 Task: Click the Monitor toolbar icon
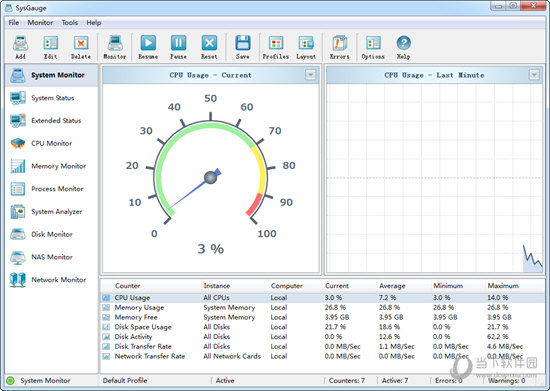click(115, 47)
